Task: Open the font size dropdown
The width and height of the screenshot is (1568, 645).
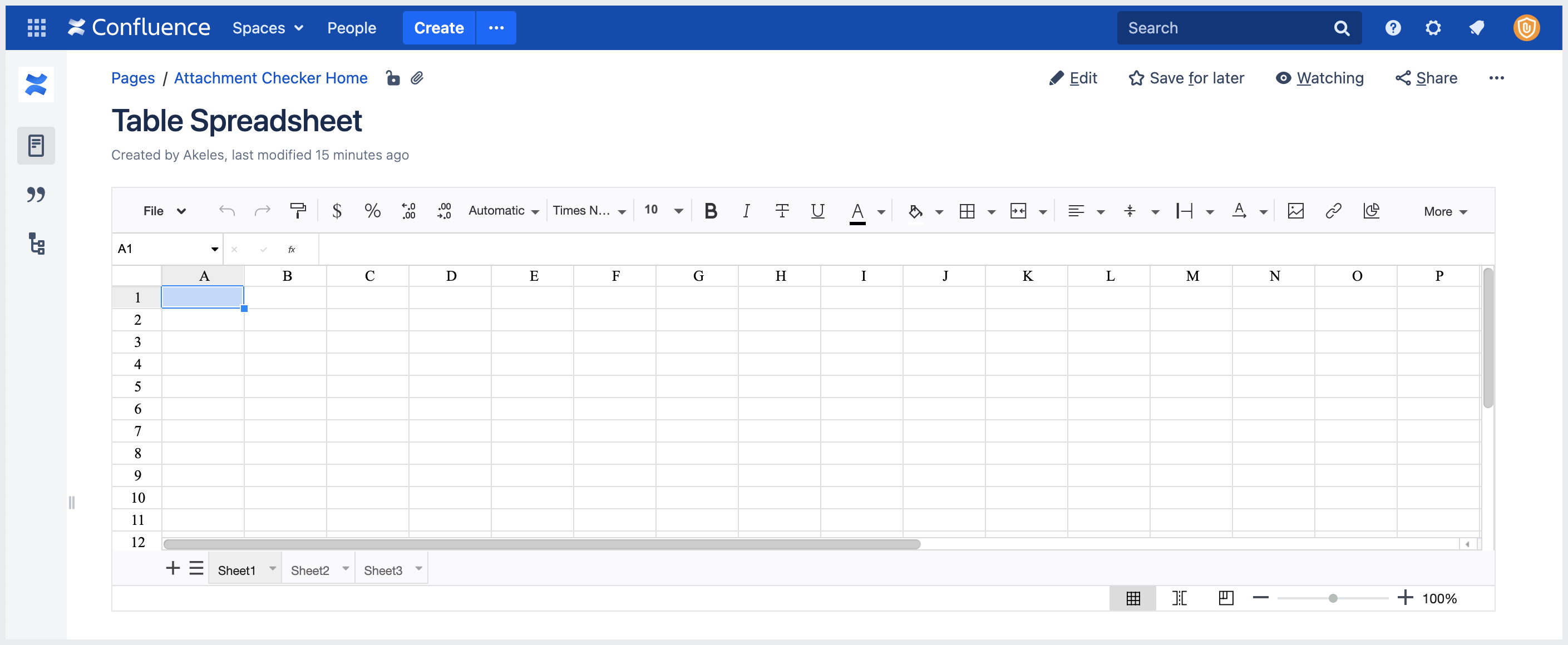Action: [x=662, y=211]
